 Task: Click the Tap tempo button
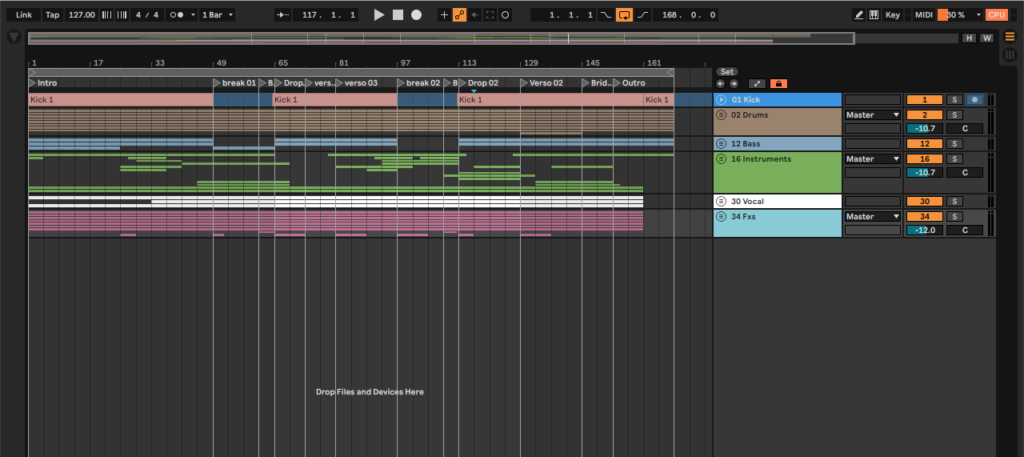click(53, 15)
